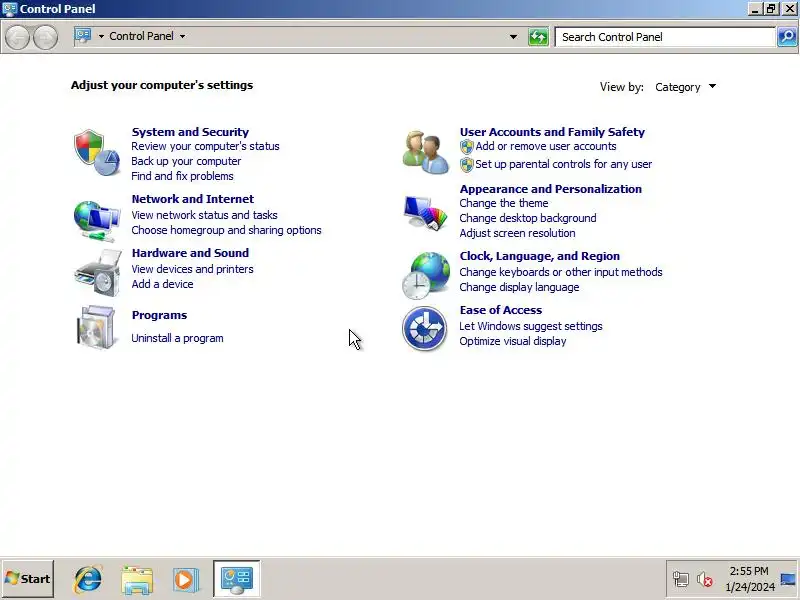The width and height of the screenshot is (800, 600).
Task: Click the Control Panel breadcrumb text
Action: pos(141,36)
